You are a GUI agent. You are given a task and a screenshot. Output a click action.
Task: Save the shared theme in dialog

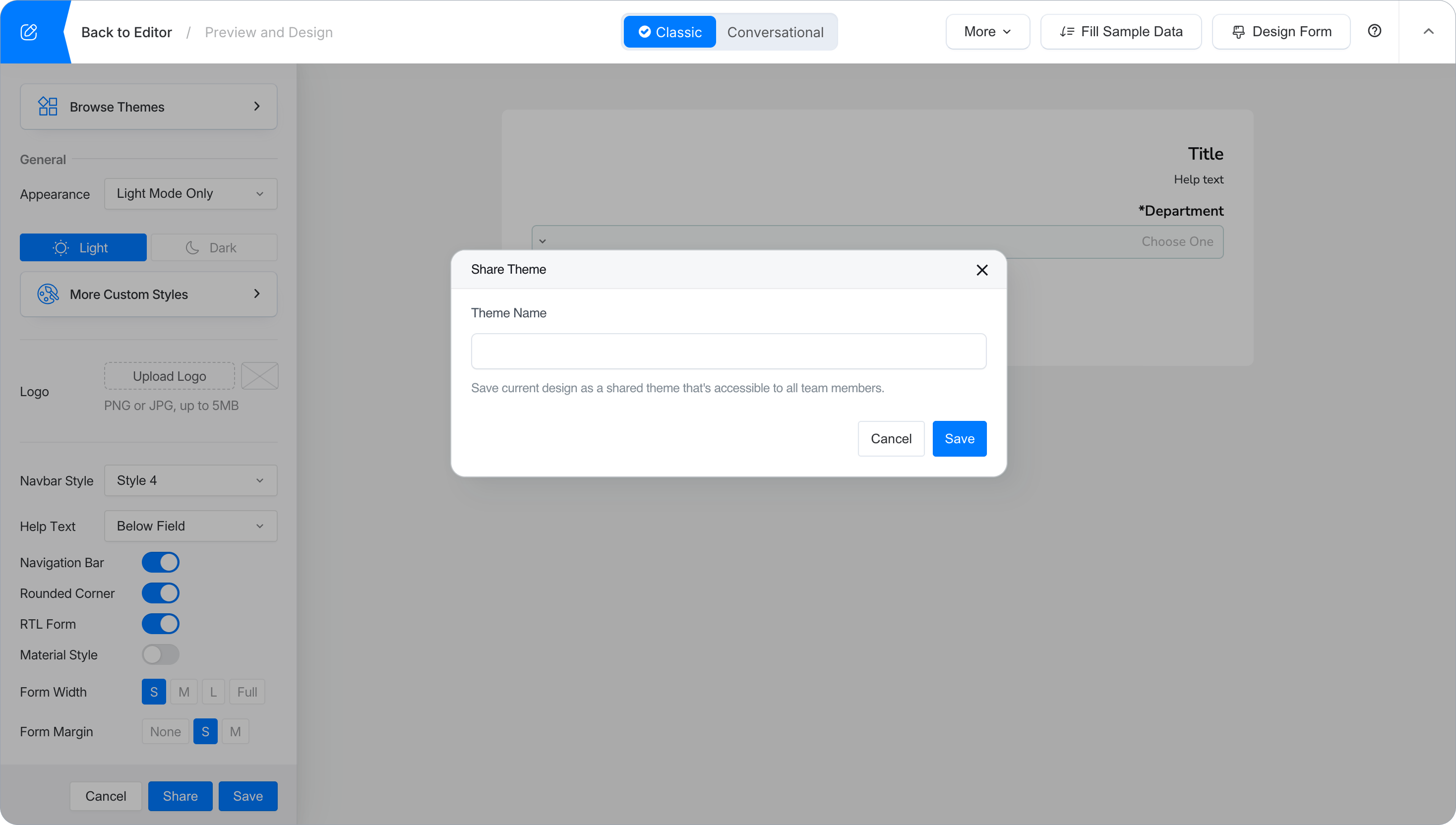(x=960, y=439)
